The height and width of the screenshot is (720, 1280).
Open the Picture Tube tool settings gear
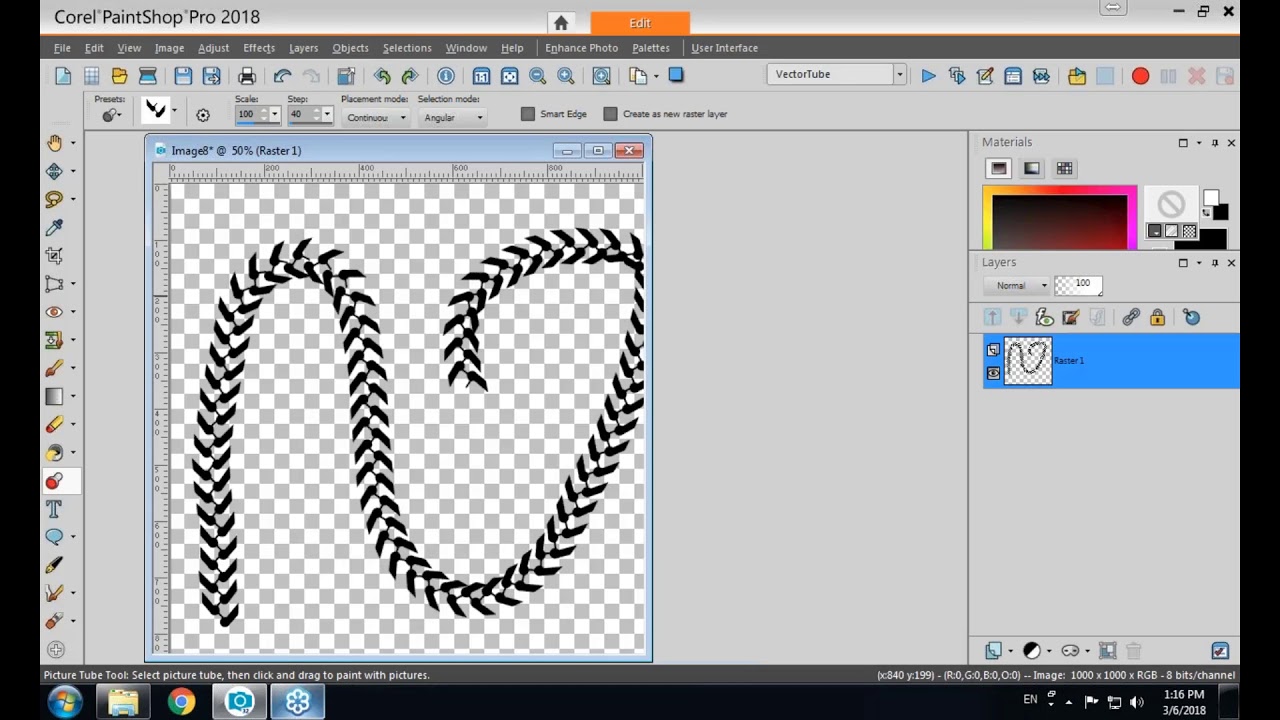tap(202, 114)
